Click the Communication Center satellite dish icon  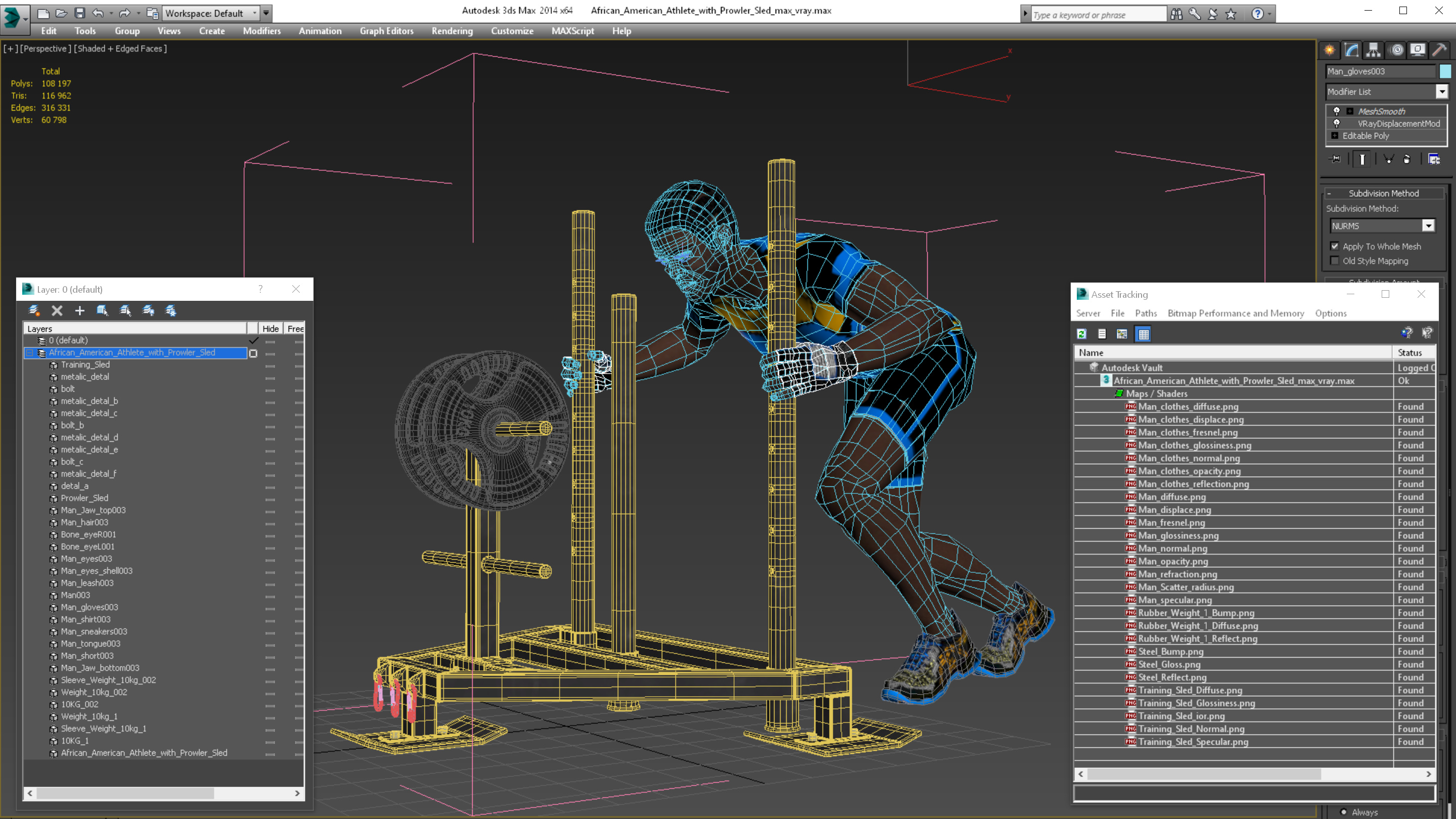point(1213,14)
